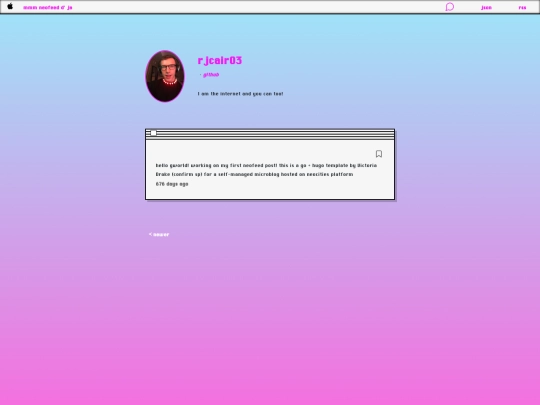540x405 pixels.
Task: Click the pink speech bubble icon
Action: [x=450, y=7]
